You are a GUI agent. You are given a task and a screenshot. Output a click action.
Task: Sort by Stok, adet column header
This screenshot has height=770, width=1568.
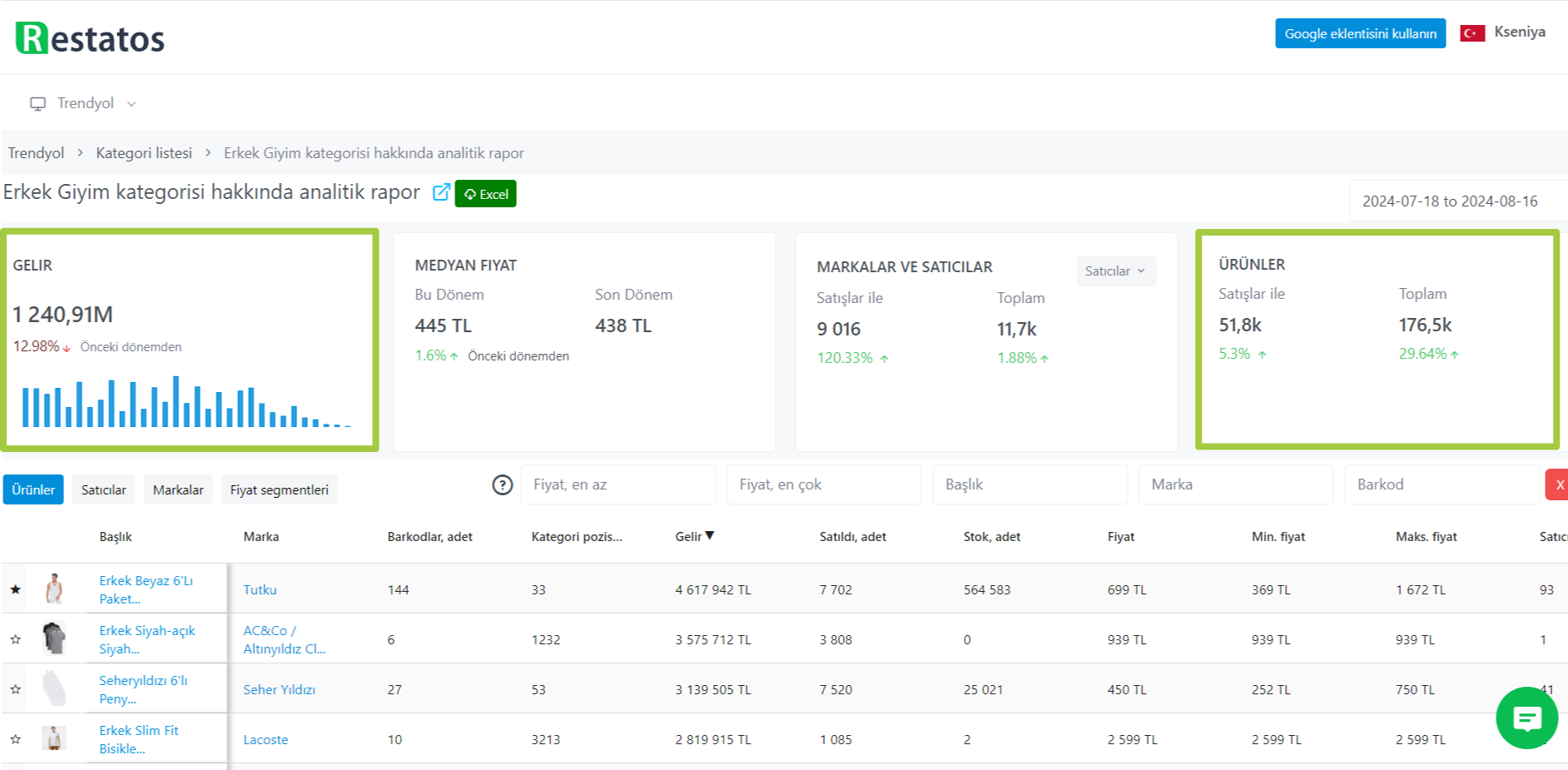click(x=992, y=537)
